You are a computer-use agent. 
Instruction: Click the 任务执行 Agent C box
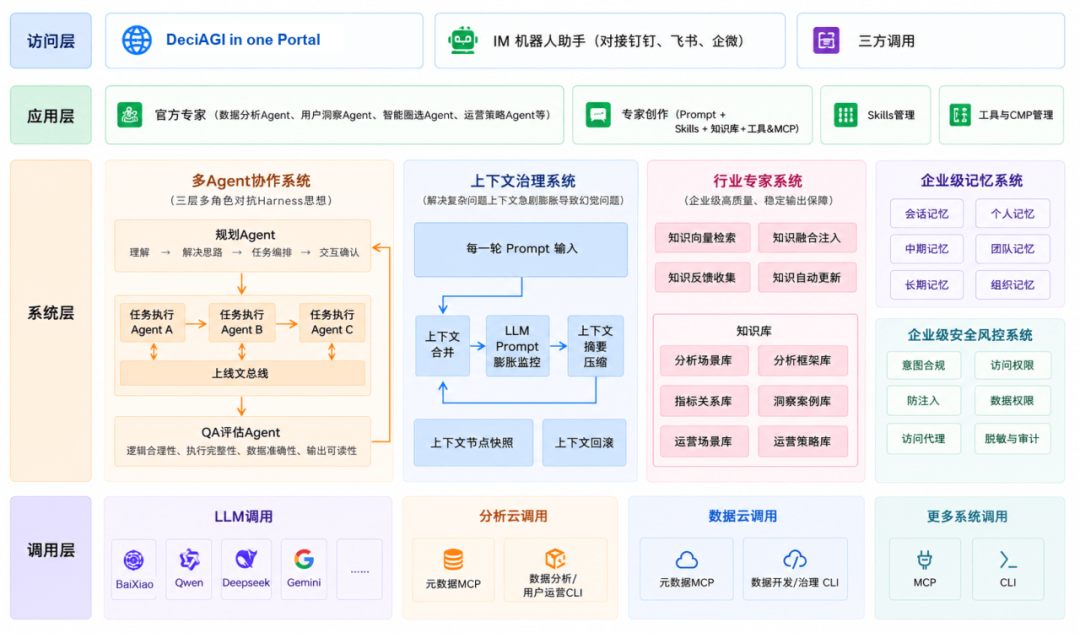pyautogui.click(x=332, y=322)
